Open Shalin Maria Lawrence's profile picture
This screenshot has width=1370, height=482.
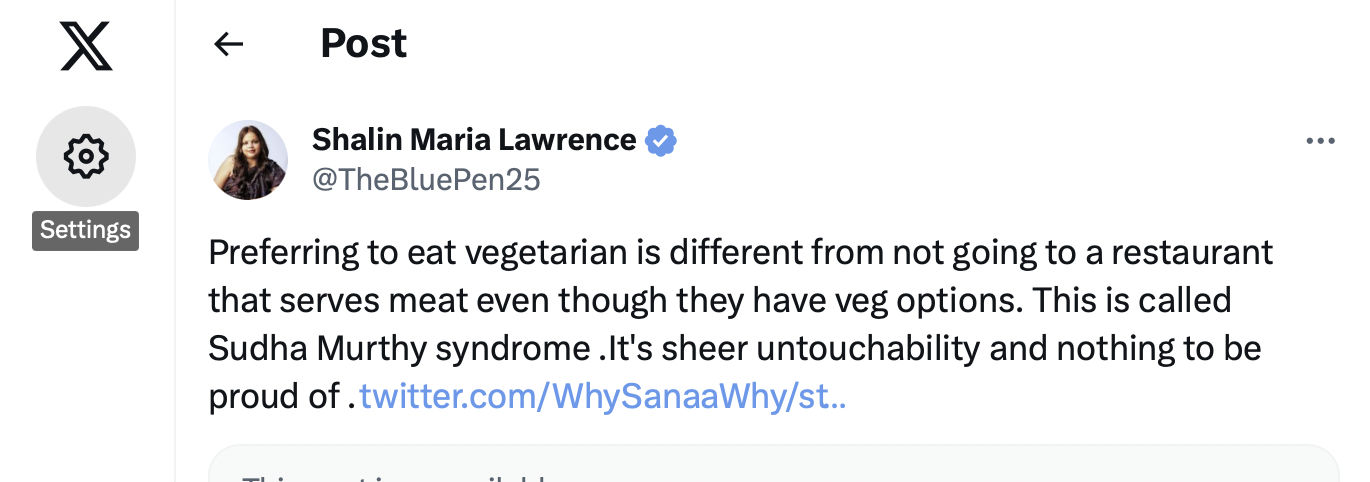pos(248,160)
